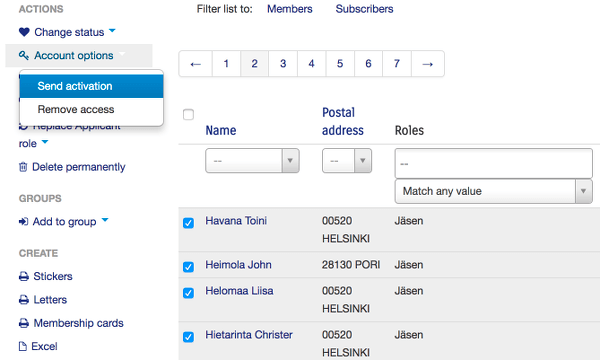600x360 pixels.
Task: Click the Letters create link
Action: (50, 300)
